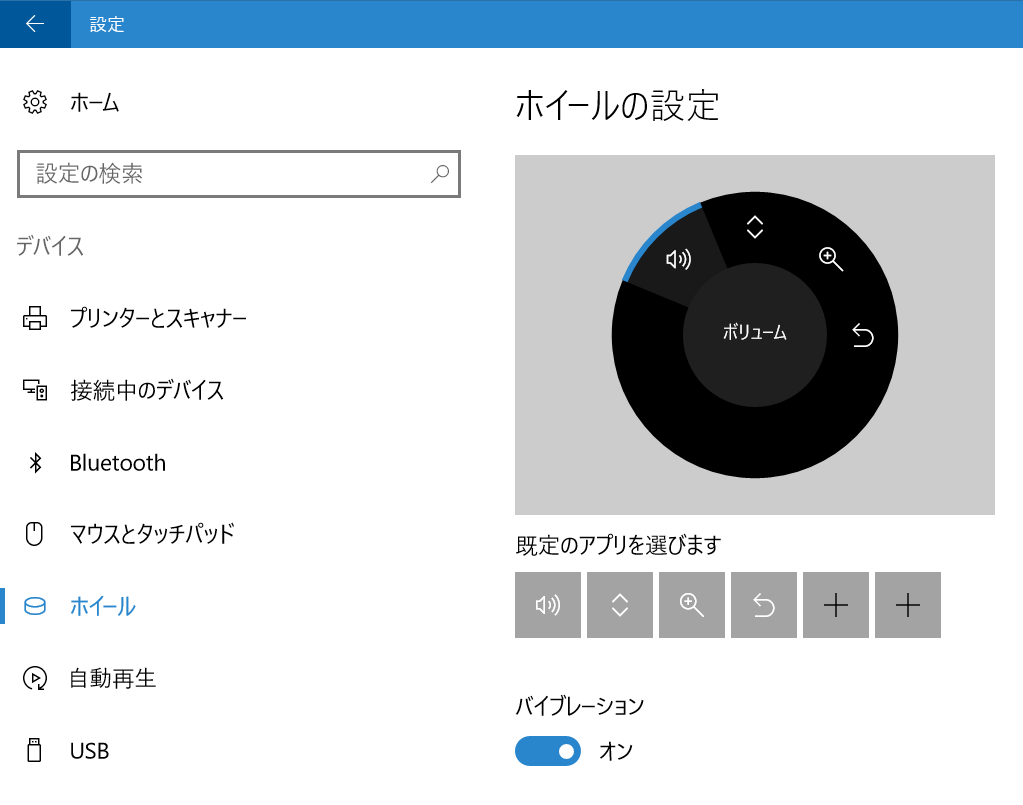The width and height of the screenshot is (1023, 805).
Task: Click the USB drive icon
Action: point(34,750)
